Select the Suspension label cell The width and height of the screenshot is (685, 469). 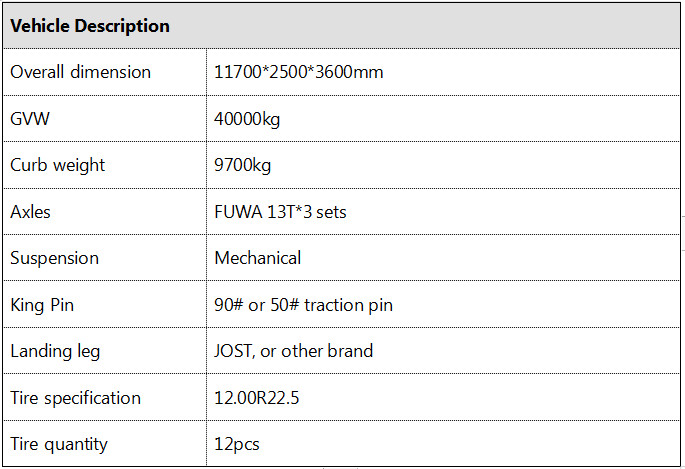pyautogui.click(x=54, y=258)
